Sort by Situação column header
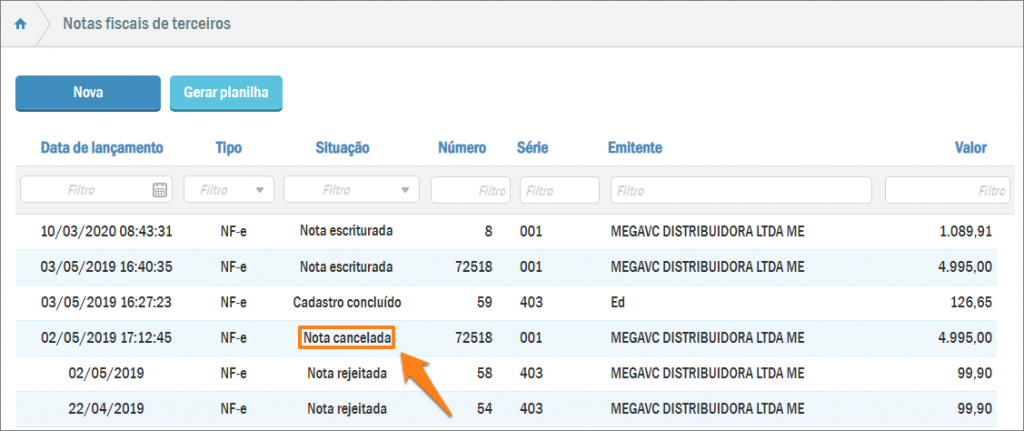 [342, 148]
